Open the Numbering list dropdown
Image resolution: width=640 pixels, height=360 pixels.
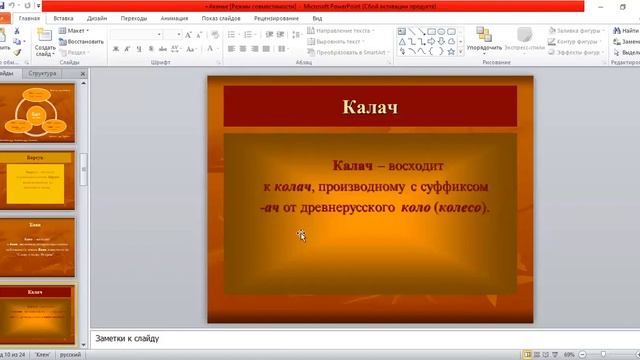(x=249, y=35)
